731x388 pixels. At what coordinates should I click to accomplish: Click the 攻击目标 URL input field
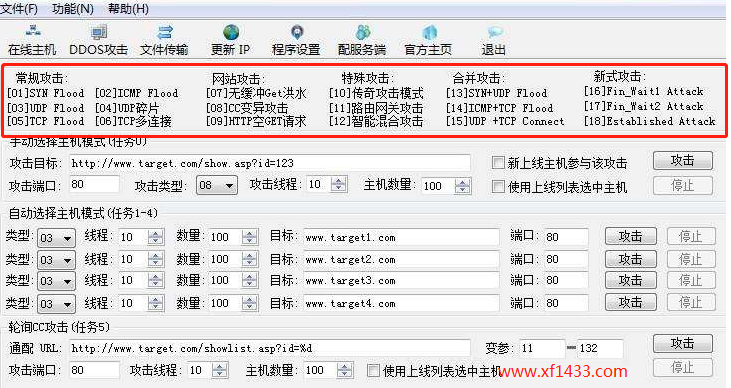pyautogui.click(x=270, y=163)
